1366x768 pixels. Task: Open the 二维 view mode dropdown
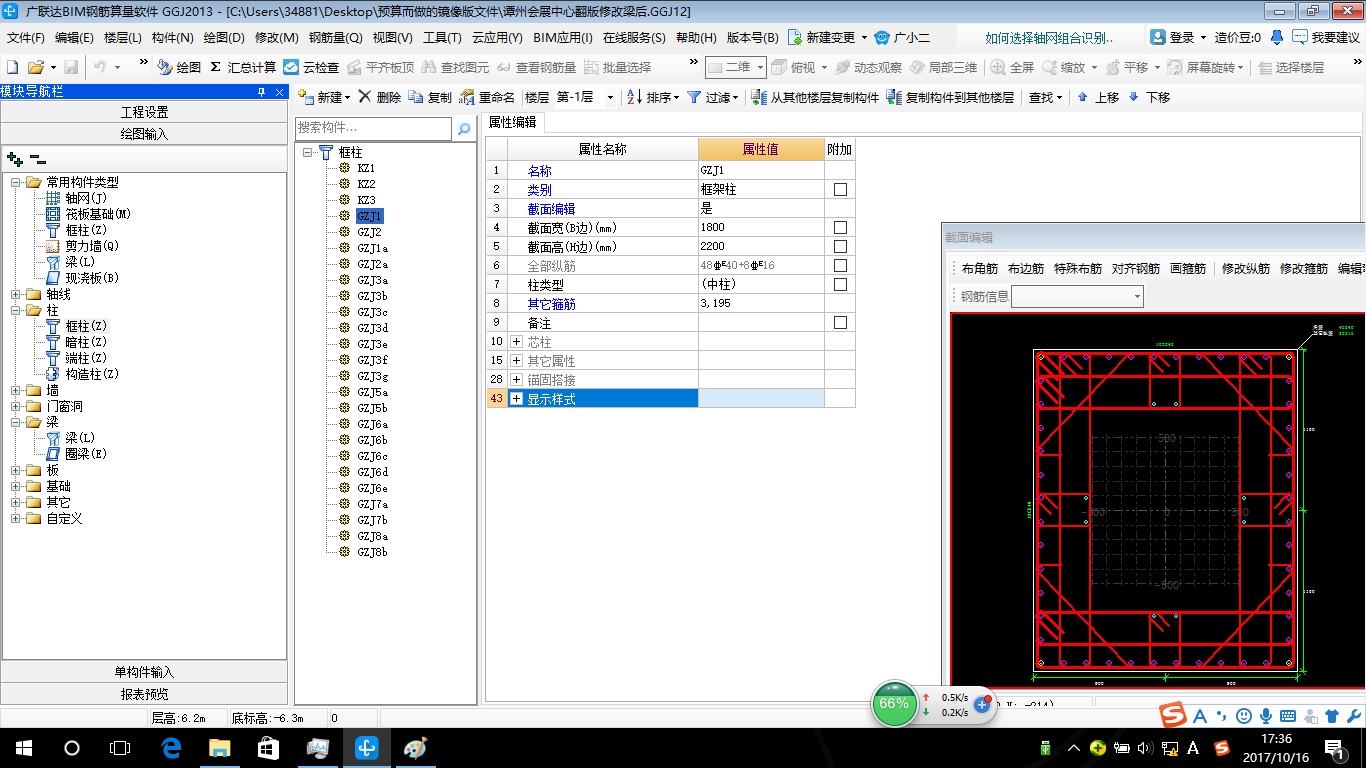click(760, 67)
